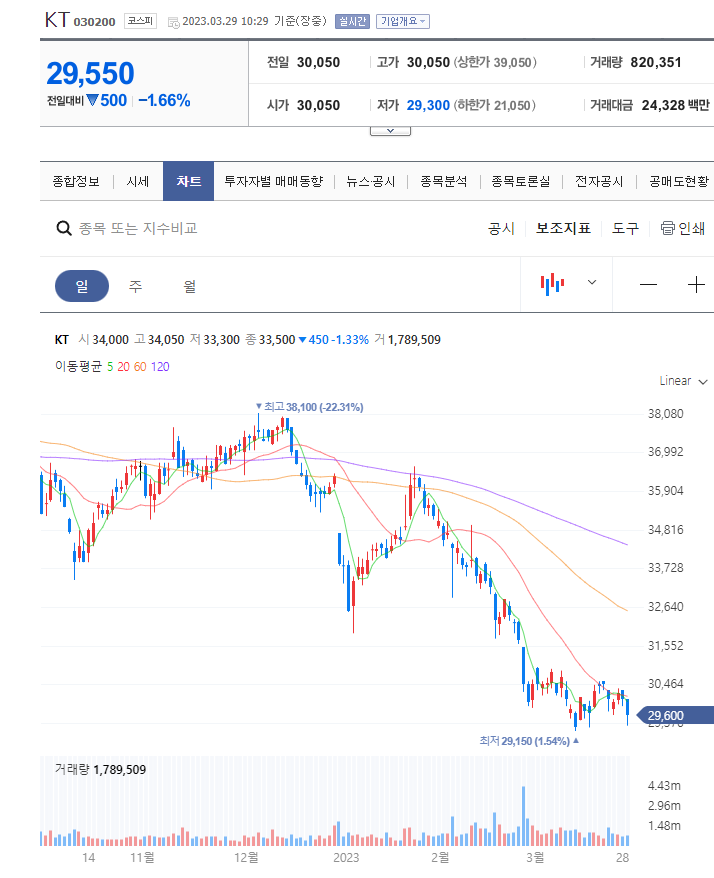Click the 60-day moving average label
The height and width of the screenshot is (878, 714).
point(140,367)
